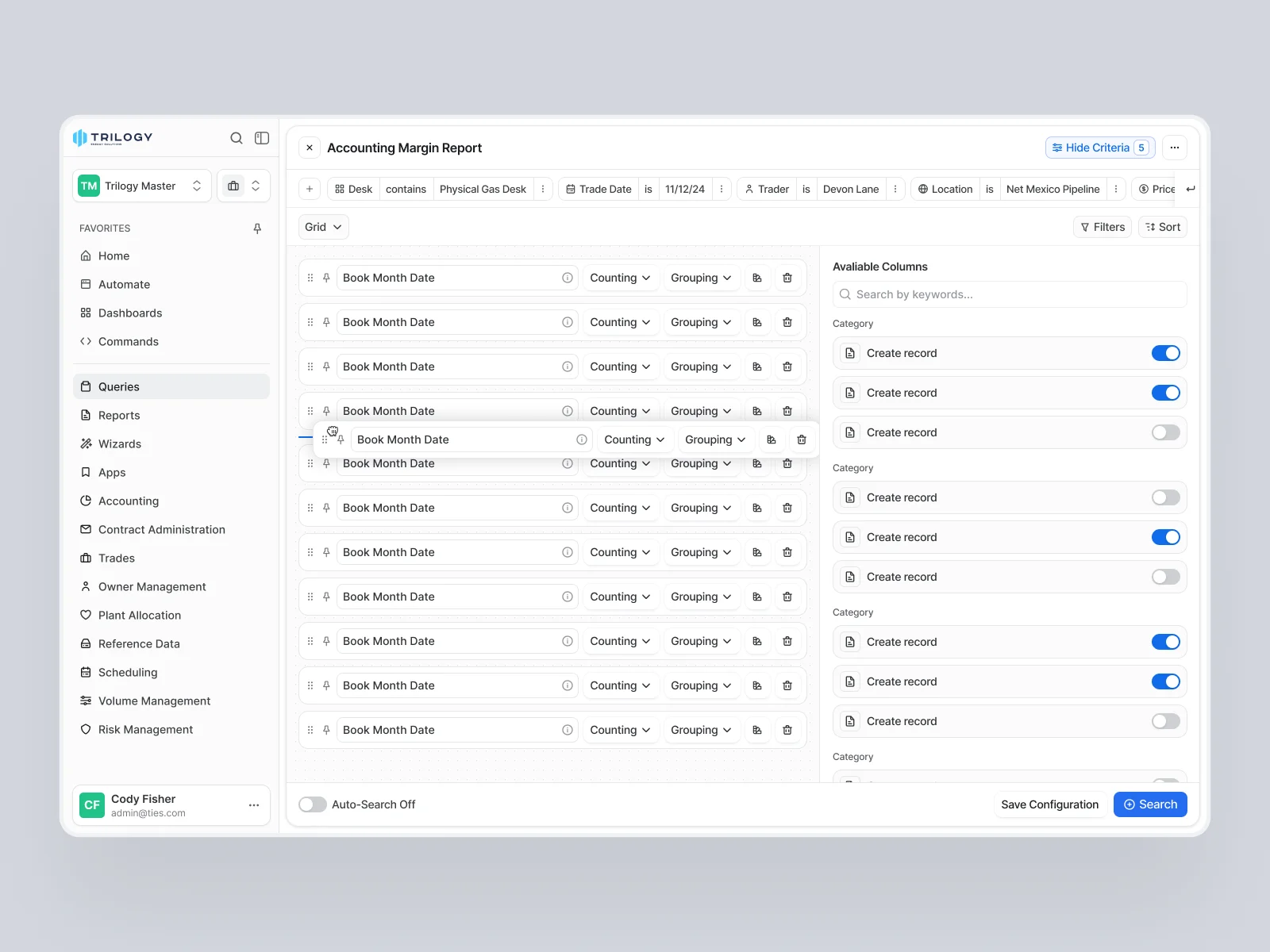Toggle off first Create record switch
1270x952 pixels.
click(1166, 353)
